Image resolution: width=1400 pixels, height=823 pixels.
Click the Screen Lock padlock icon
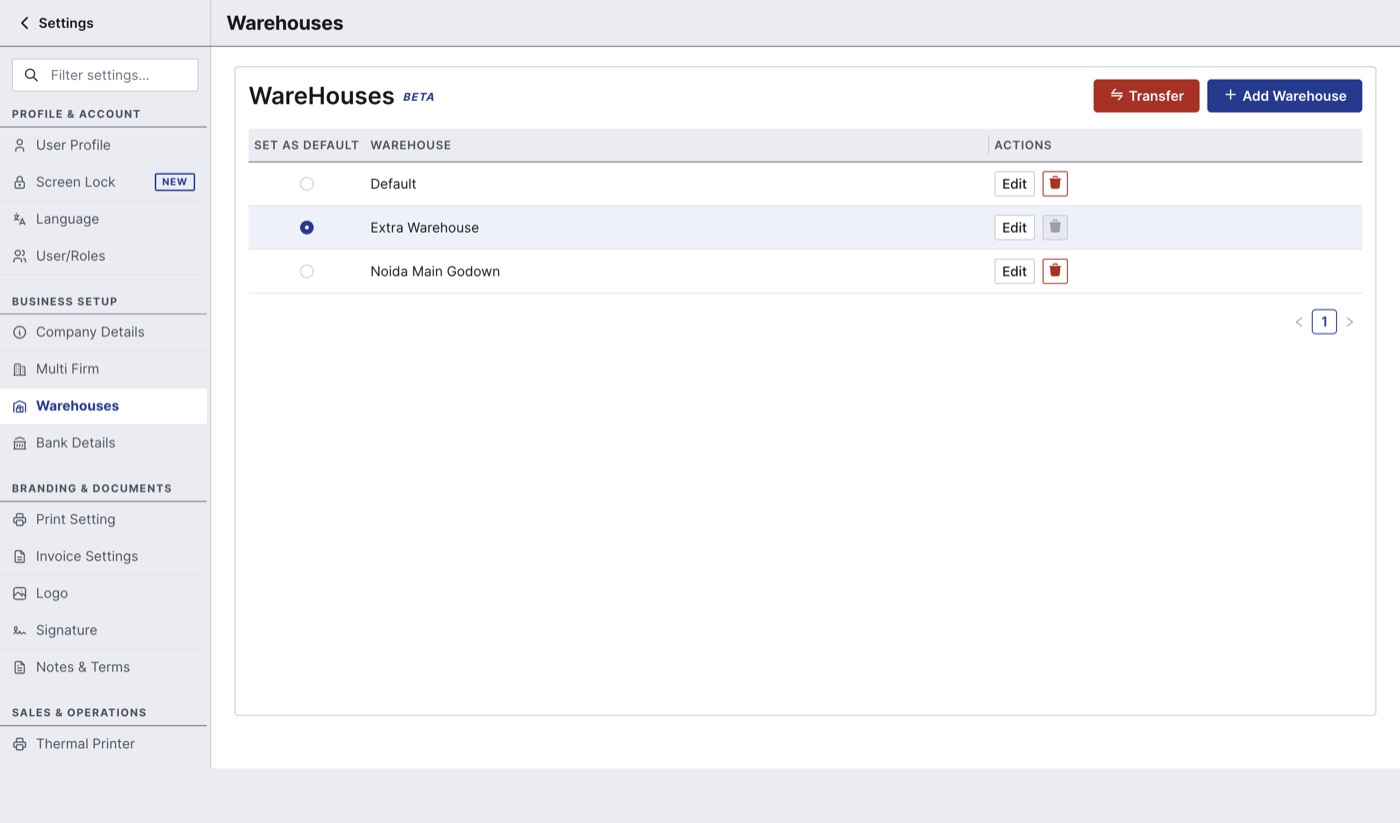tap(19, 182)
